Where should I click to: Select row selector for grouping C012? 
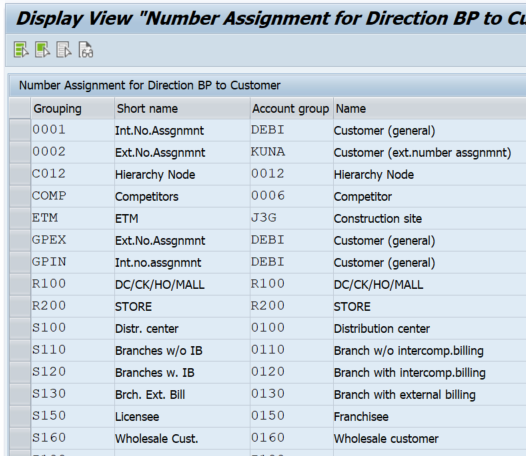point(20,174)
